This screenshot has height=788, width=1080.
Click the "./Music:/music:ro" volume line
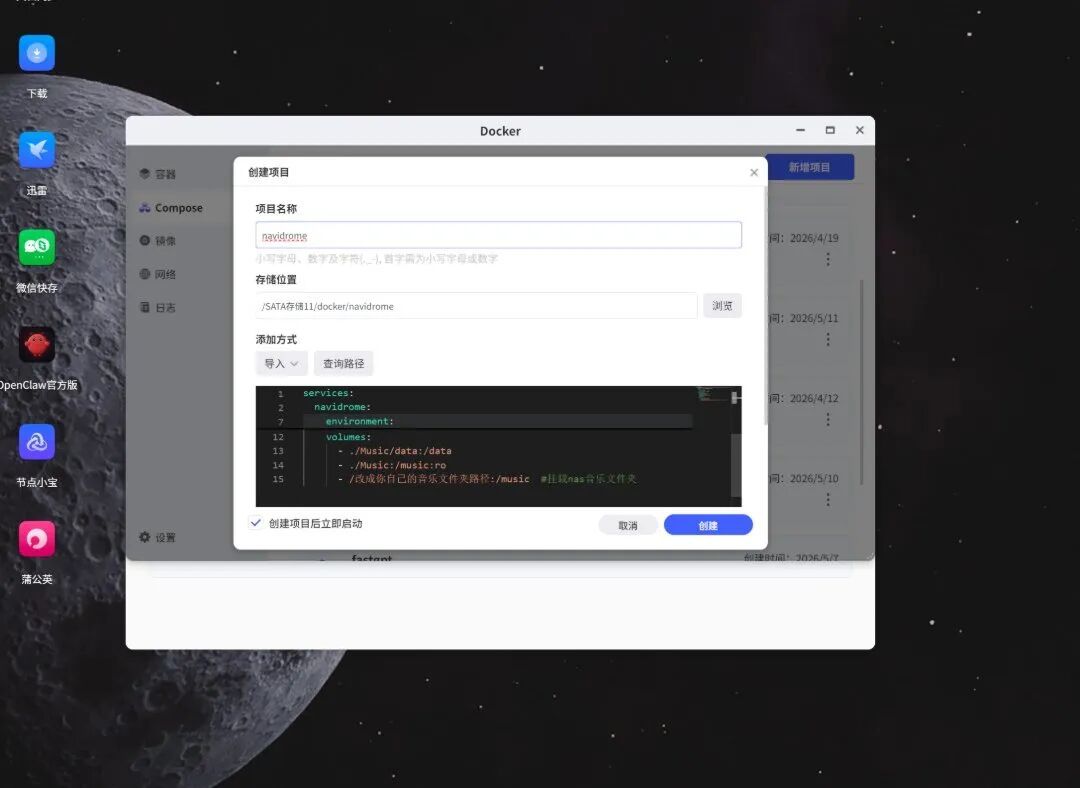click(x=392, y=465)
